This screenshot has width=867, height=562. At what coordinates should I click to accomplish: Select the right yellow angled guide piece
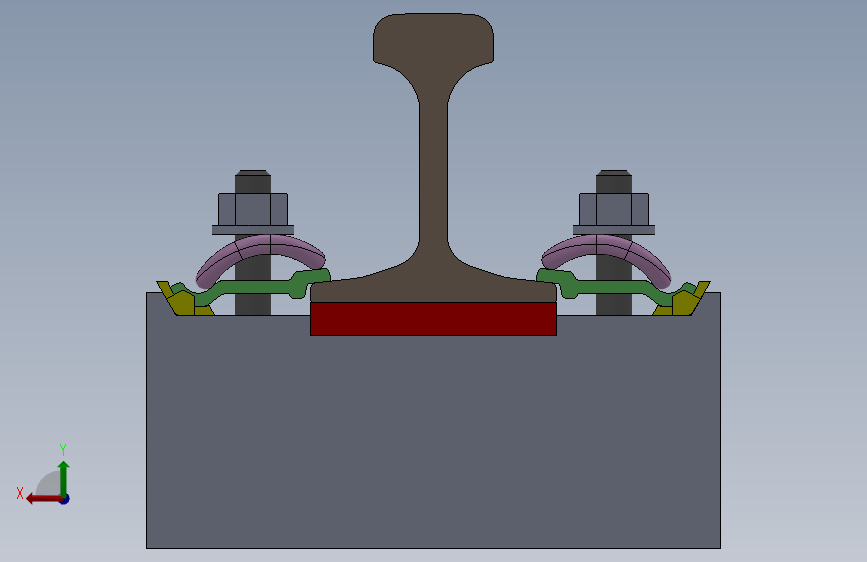[x=686, y=303]
